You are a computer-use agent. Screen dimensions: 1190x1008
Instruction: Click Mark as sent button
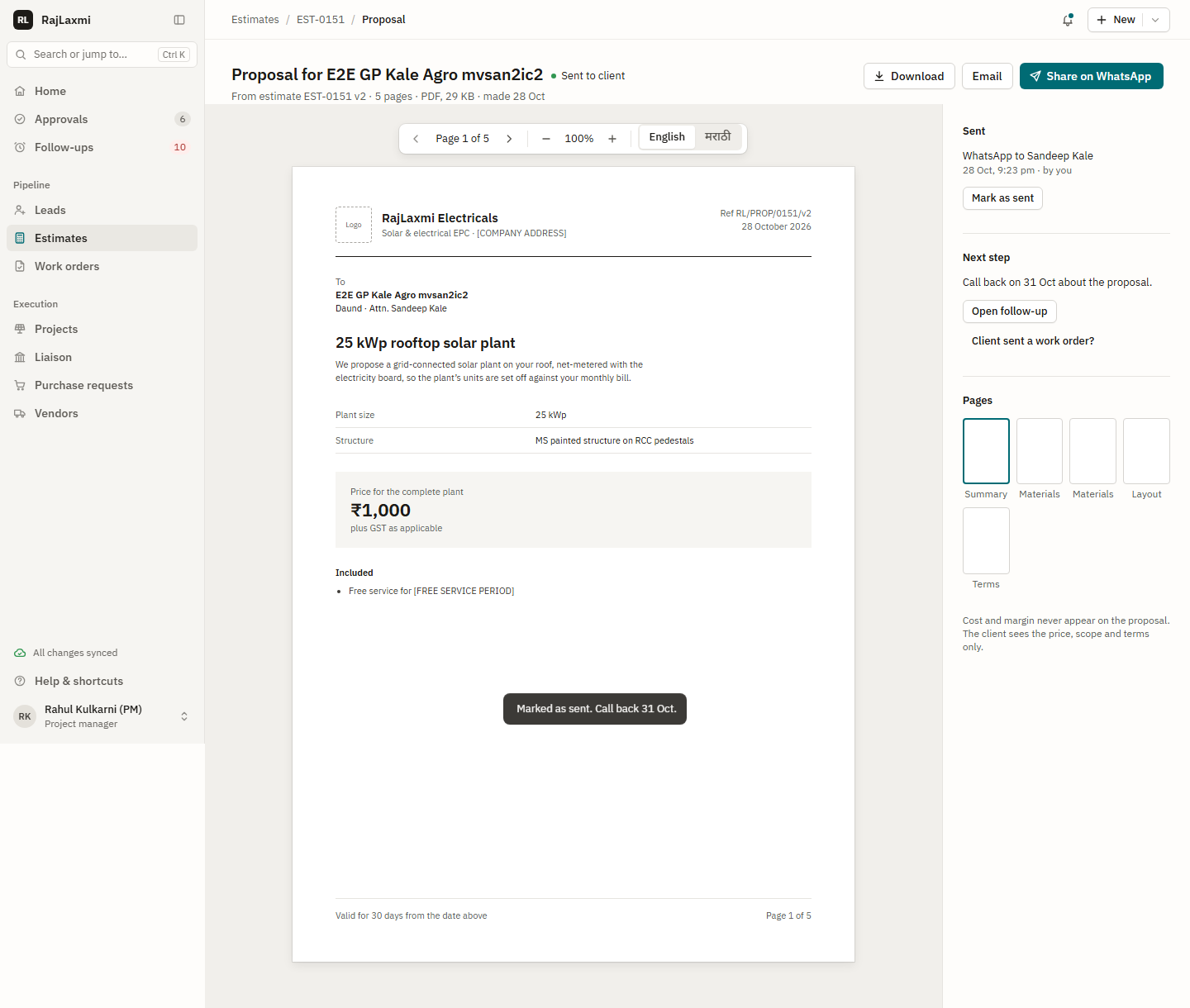point(1002,198)
